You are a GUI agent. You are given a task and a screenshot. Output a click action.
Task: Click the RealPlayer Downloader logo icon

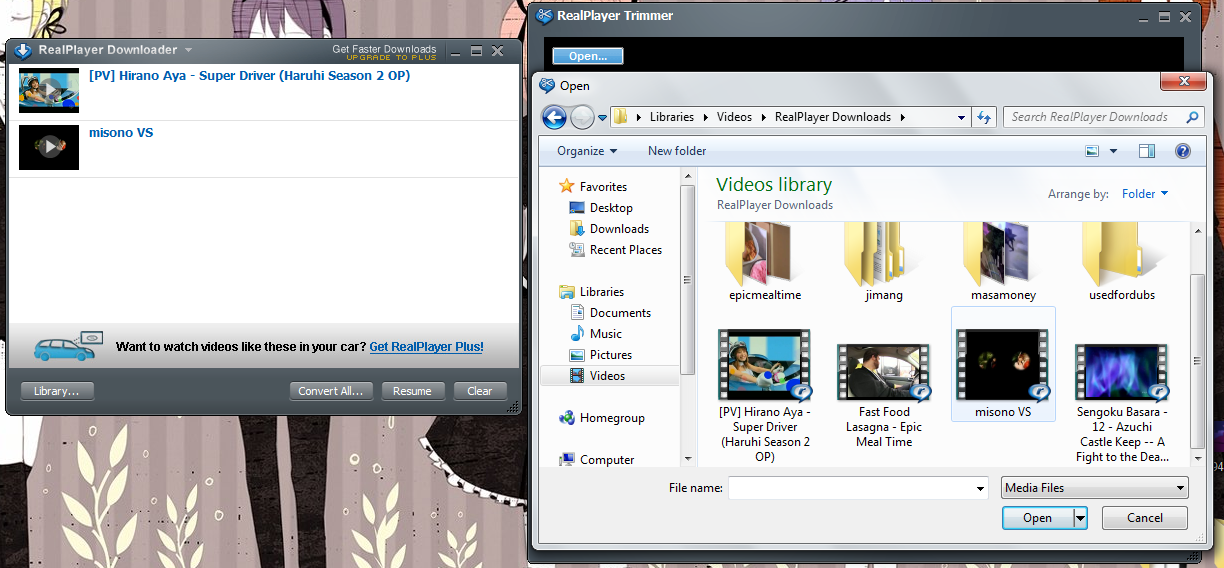click(23, 50)
